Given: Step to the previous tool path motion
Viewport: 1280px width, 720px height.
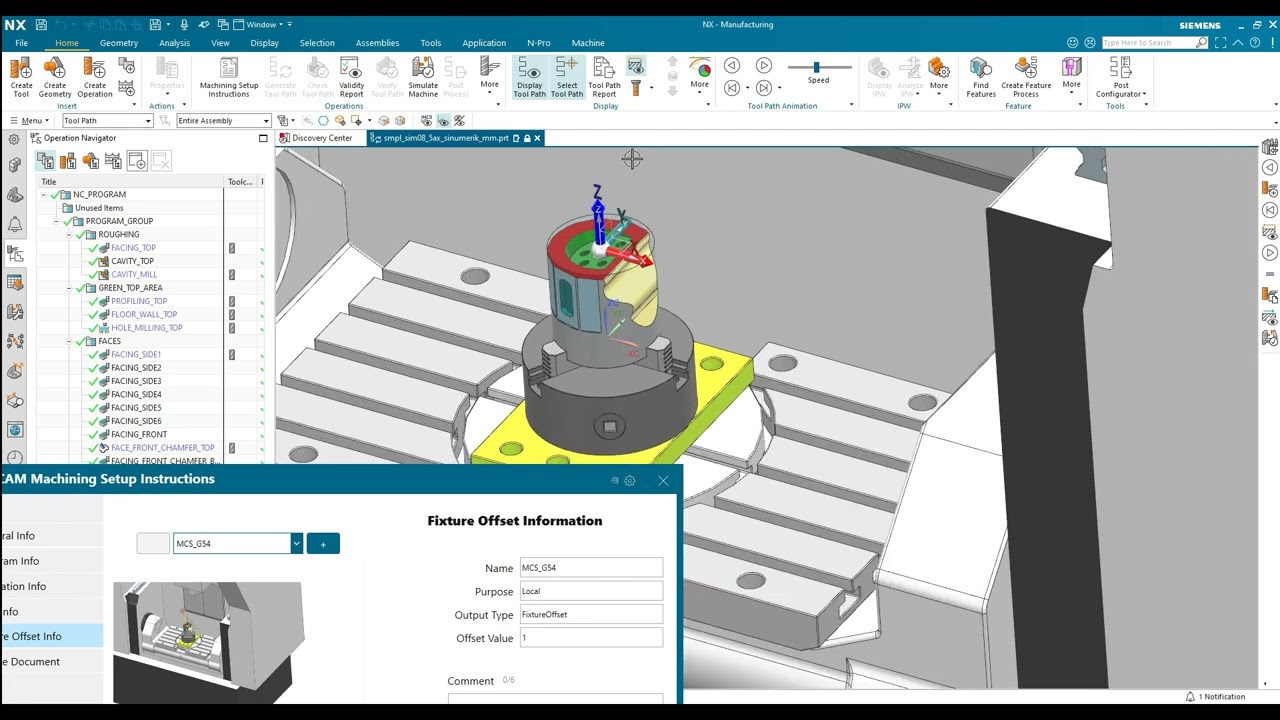Looking at the screenshot, I should point(732,88).
